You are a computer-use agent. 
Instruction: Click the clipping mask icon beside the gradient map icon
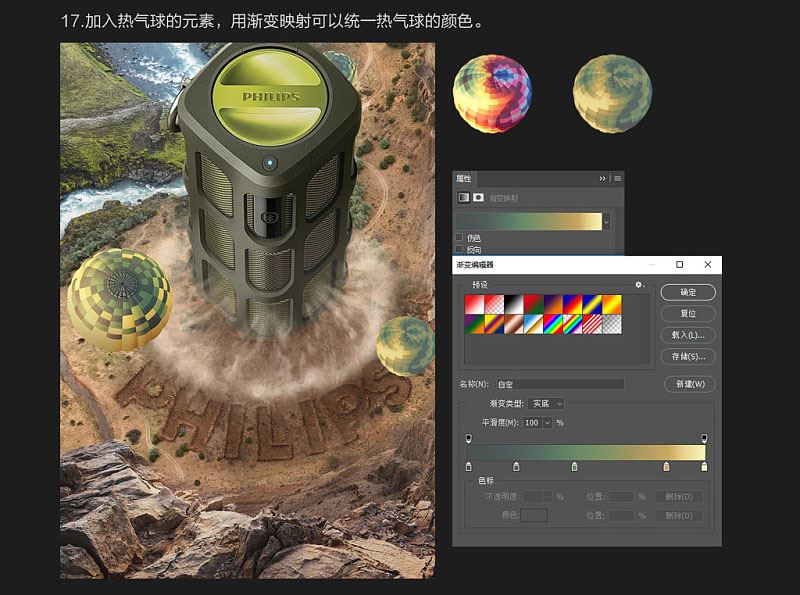pos(476,196)
